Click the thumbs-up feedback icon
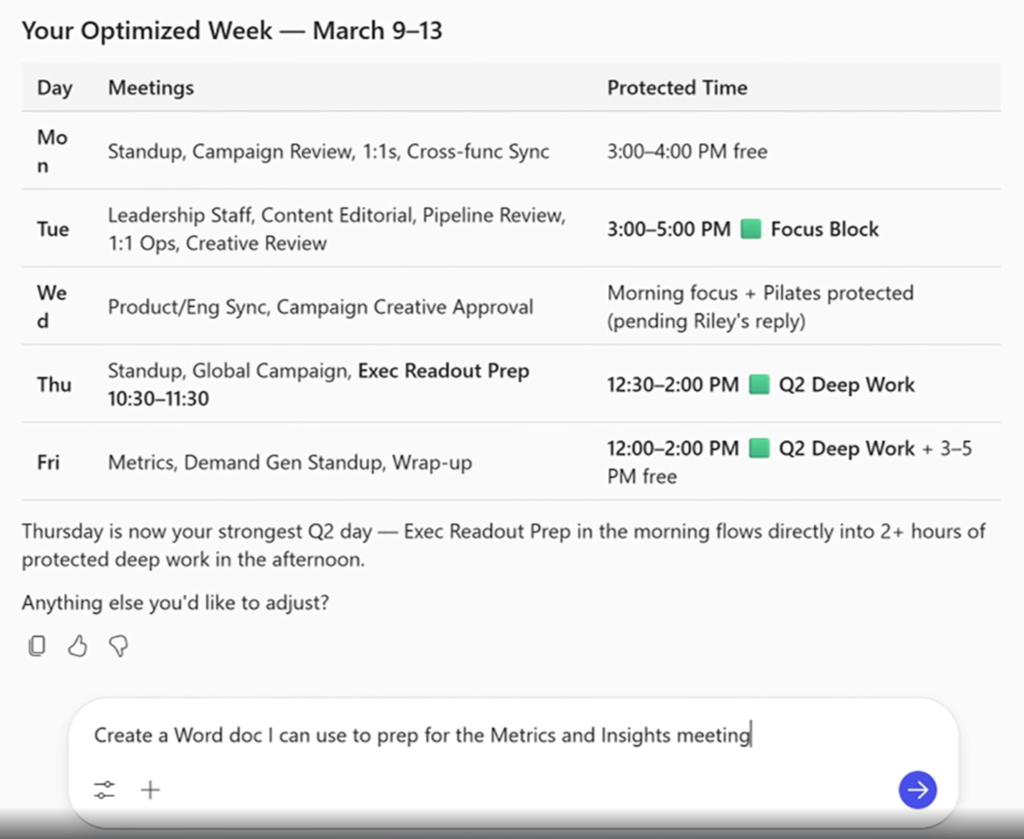The image size is (1024, 839). point(78,646)
